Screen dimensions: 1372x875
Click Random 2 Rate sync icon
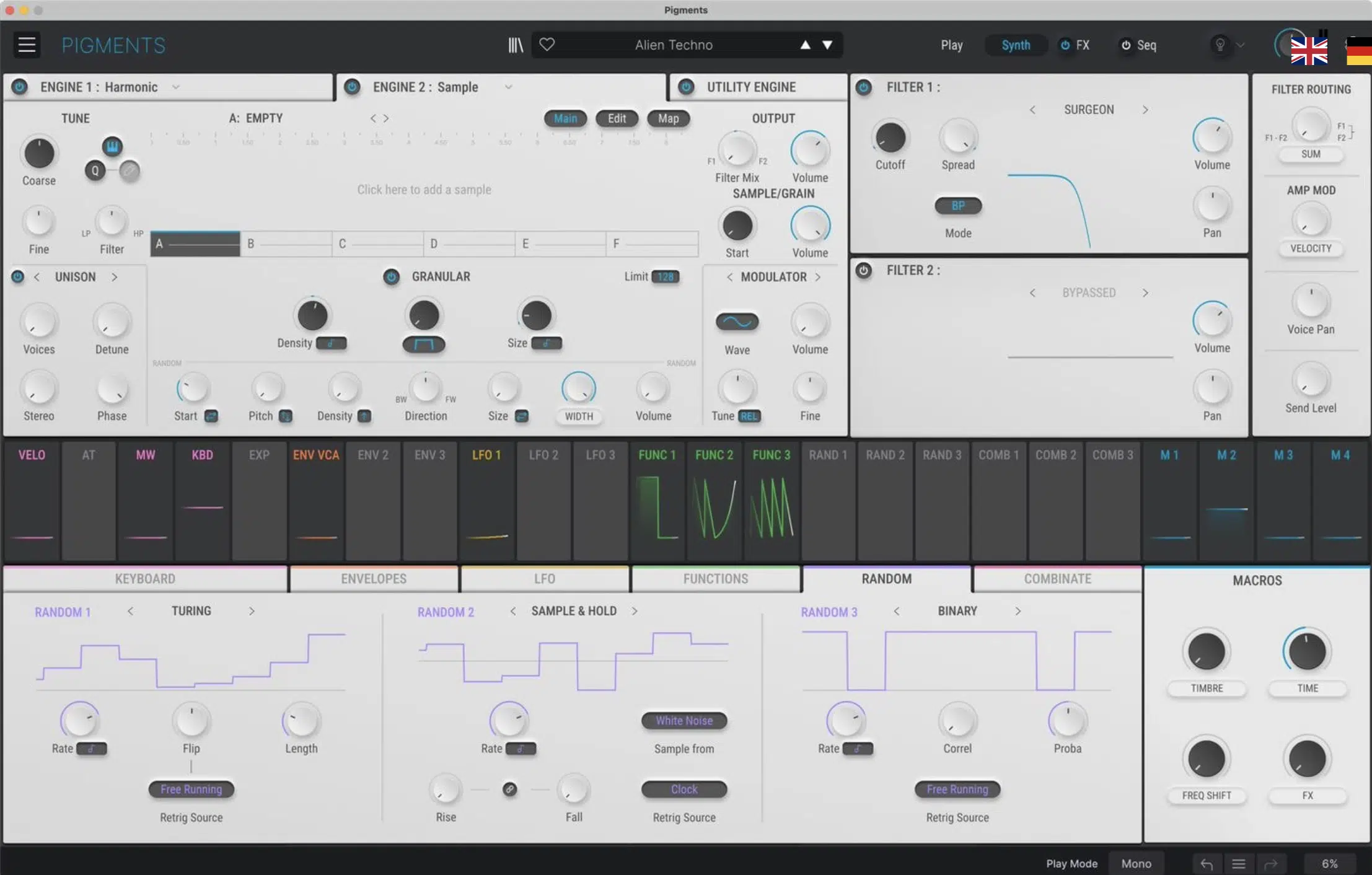[x=521, y=749]
